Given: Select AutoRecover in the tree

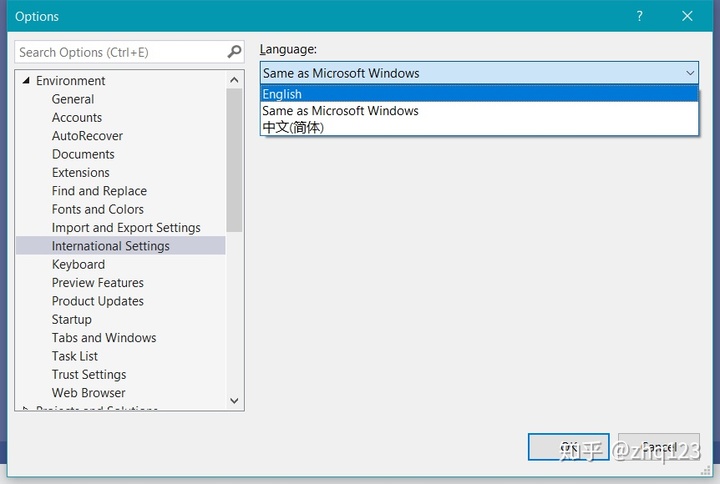Looking at the screenshot, I should tap(87, 136).
